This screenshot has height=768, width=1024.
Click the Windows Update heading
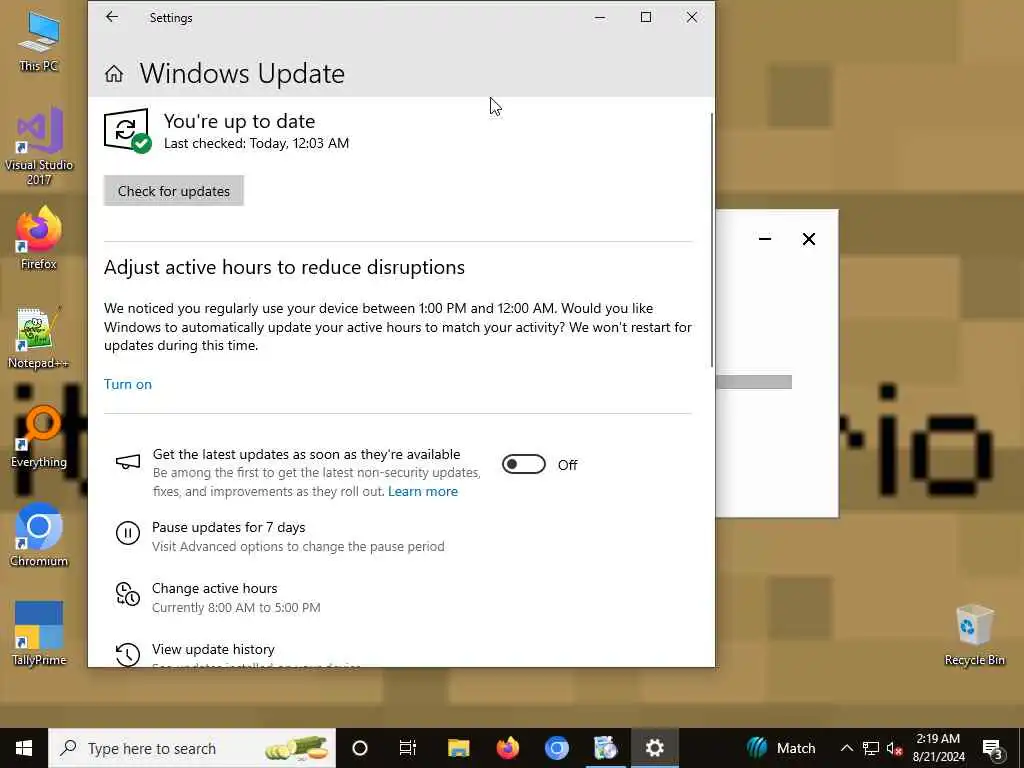[242, 74]
